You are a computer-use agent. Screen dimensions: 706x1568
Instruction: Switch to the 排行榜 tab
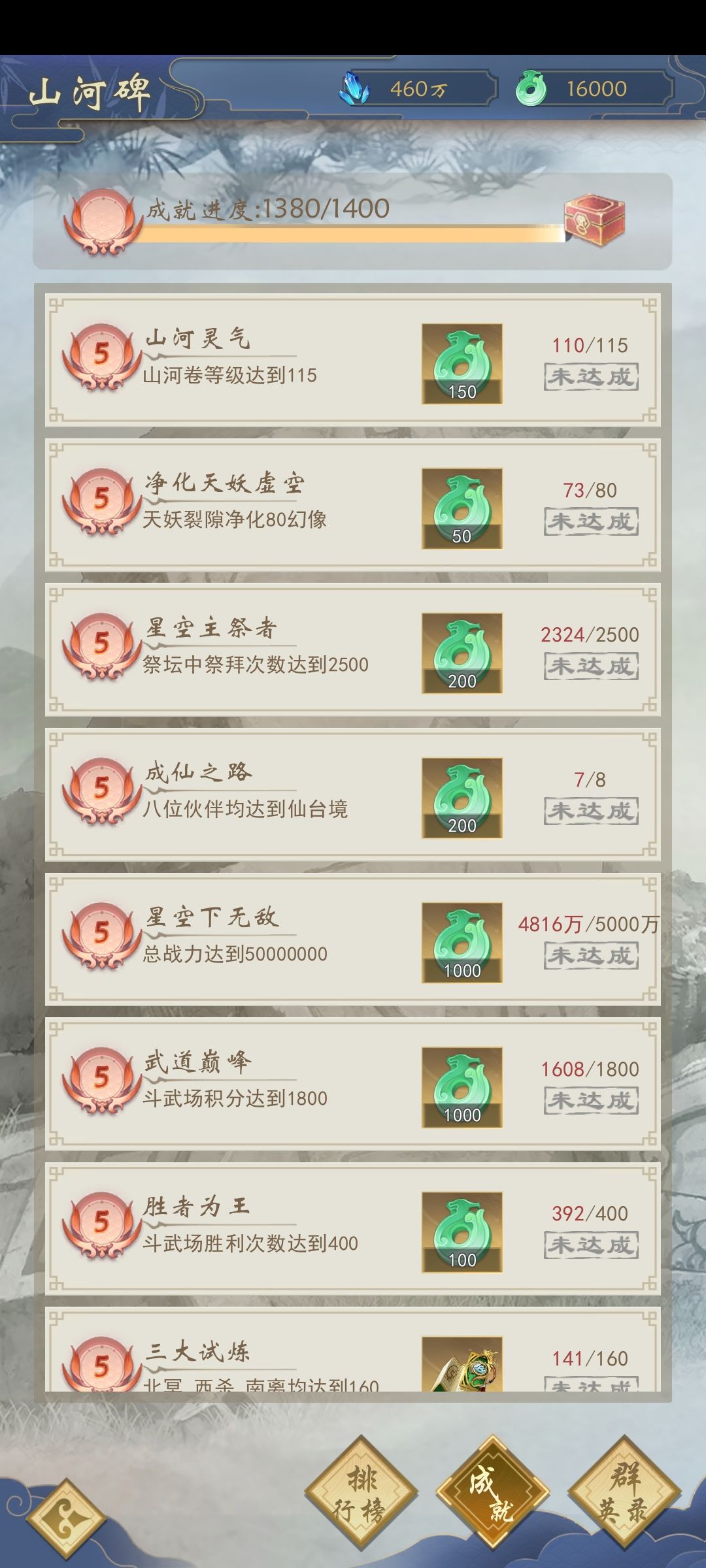361,1493
